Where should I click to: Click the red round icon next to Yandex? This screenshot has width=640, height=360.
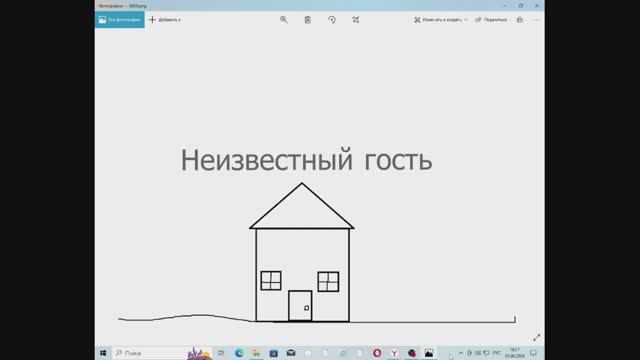pyautogui.click(x=411, y=353)
